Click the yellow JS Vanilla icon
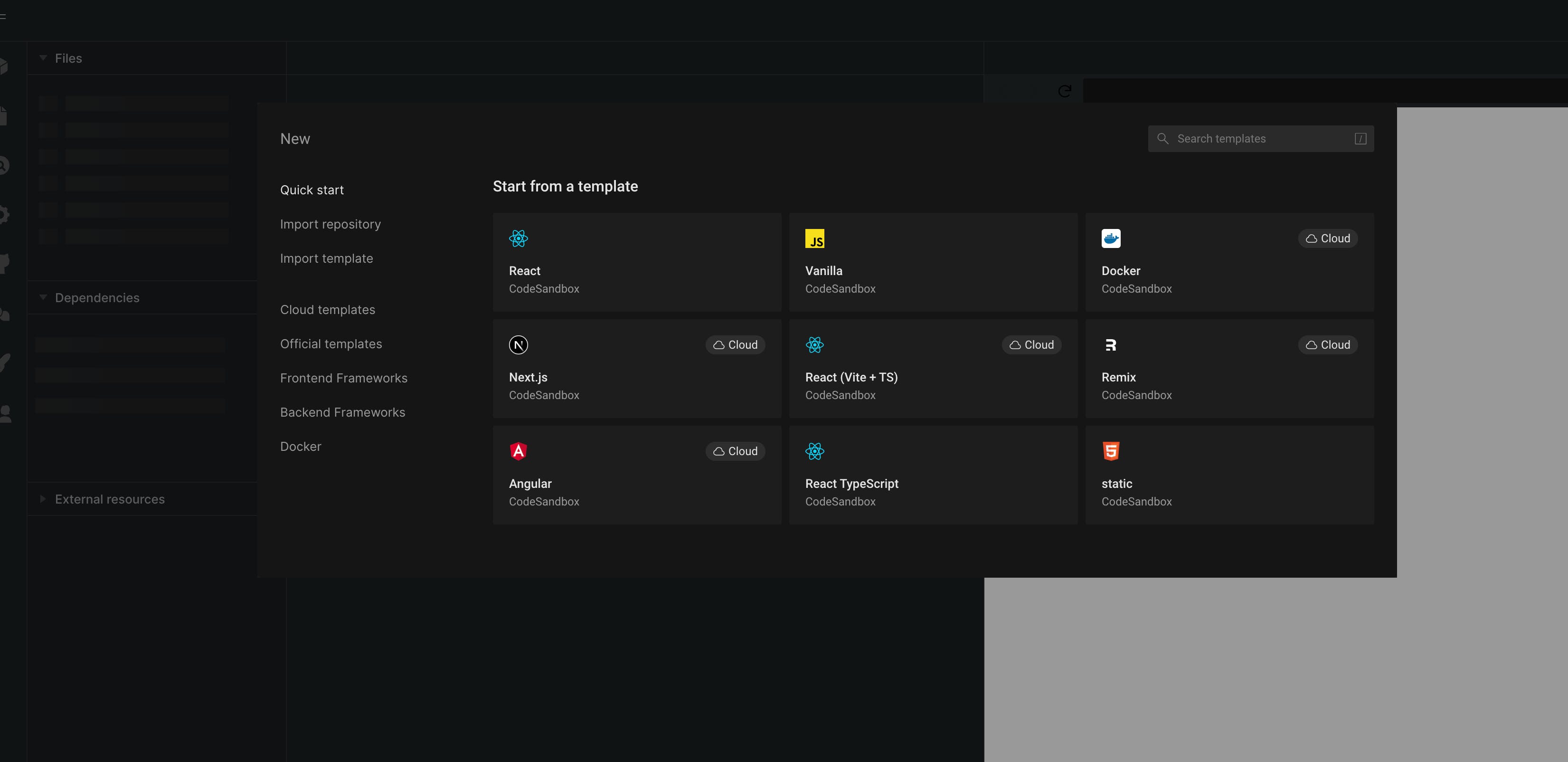 pyautogui.click(x=814, y=238)
